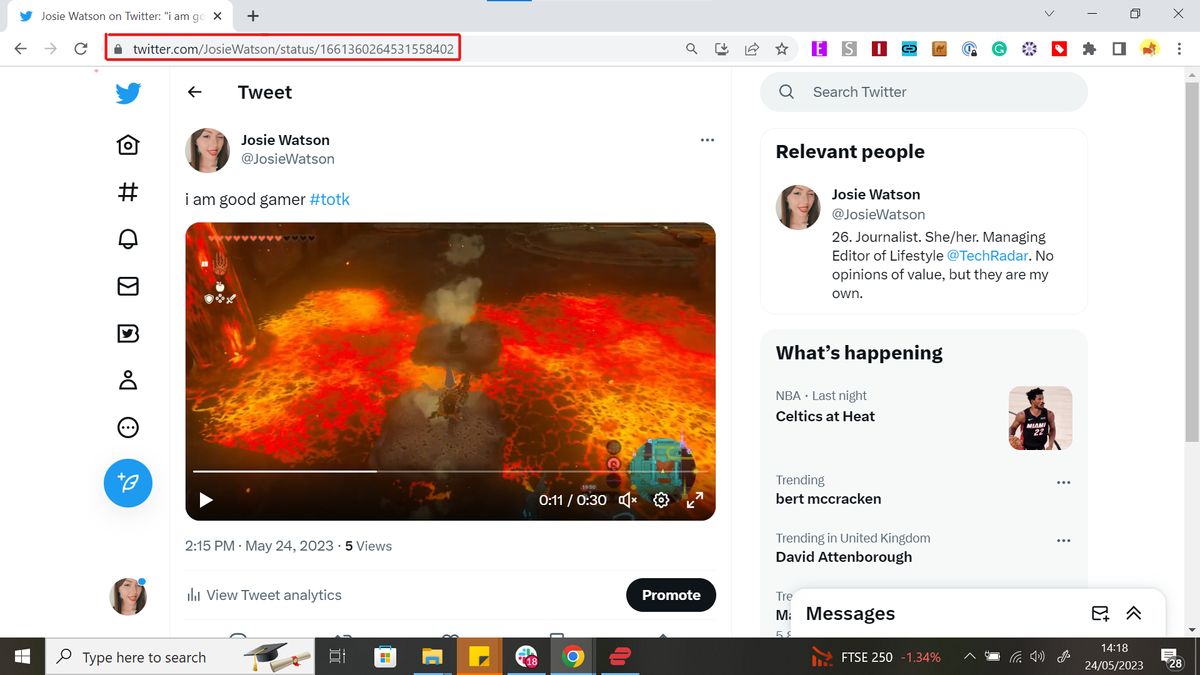Open options for the bert mccracken trend
Image resolution: width=1200 pixels, height=675 pixels.
pyautogui.click(x=1063, y=482)
